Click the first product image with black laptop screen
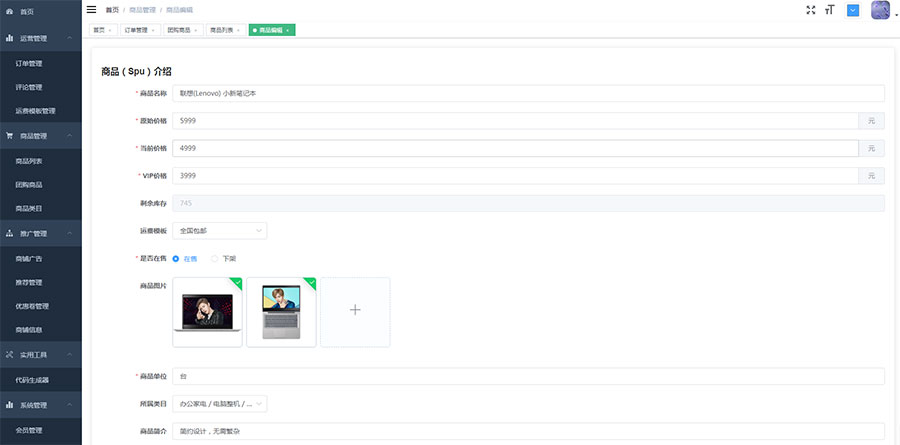900x445 pixels. tap(207, 312)
